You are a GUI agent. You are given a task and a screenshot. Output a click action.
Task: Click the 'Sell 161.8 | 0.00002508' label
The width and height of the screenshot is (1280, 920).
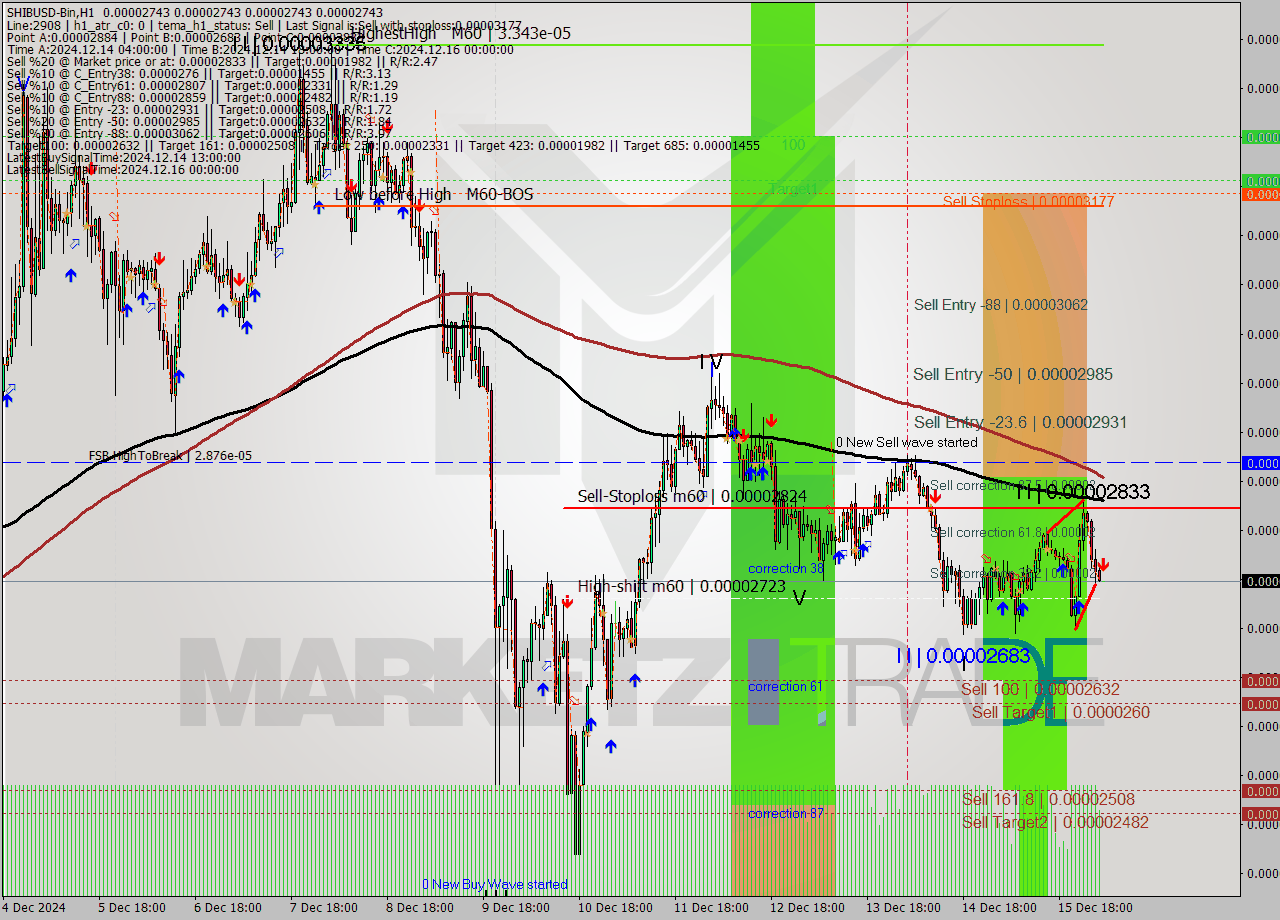pos(1048,800)
